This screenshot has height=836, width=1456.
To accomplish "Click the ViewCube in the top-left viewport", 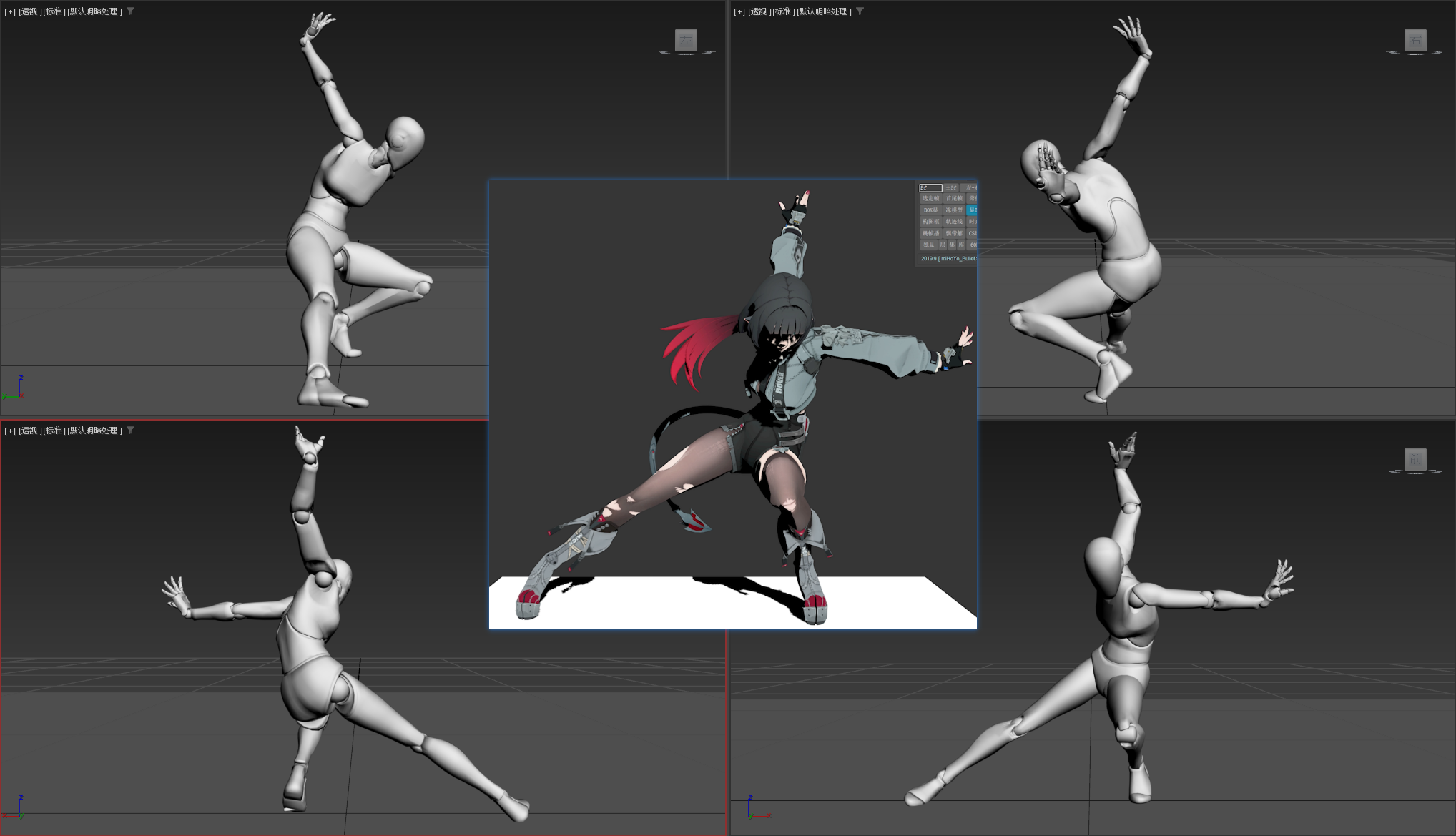I will [686, 40].
